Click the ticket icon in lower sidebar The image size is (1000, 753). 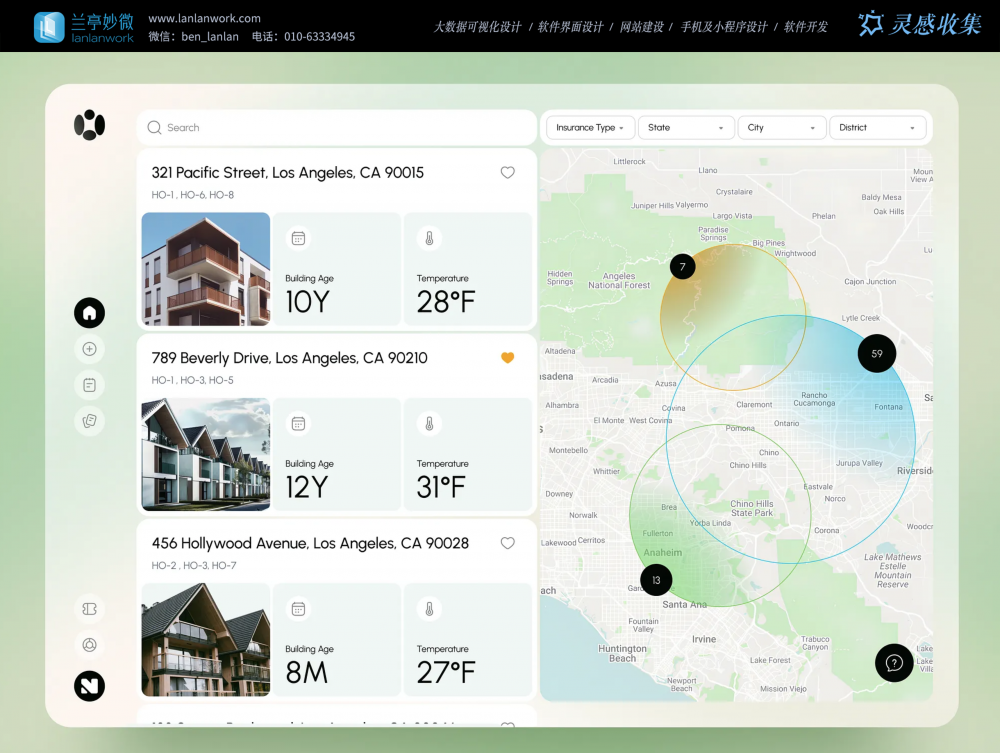coord(89,609)
